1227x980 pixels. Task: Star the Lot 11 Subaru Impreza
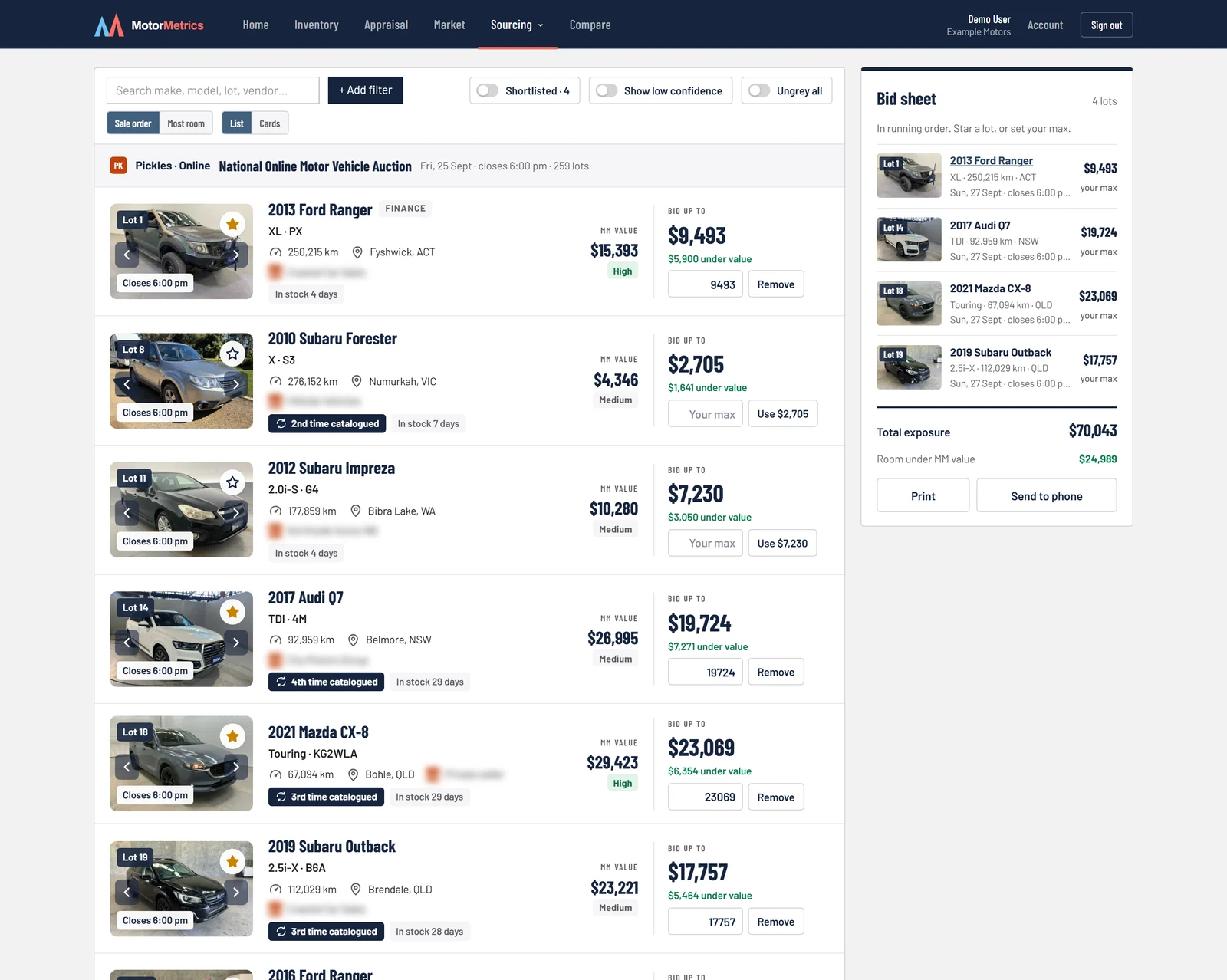click(232, 482)
